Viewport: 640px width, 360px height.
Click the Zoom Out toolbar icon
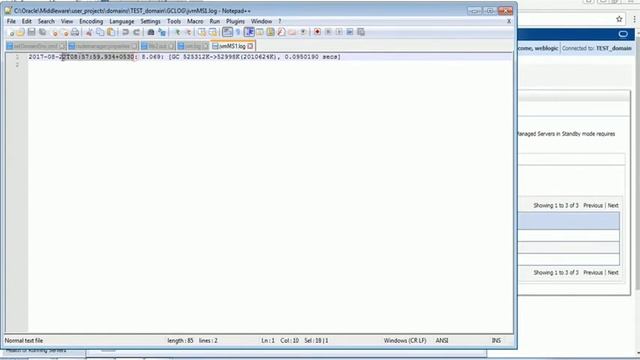click(188, 32)
